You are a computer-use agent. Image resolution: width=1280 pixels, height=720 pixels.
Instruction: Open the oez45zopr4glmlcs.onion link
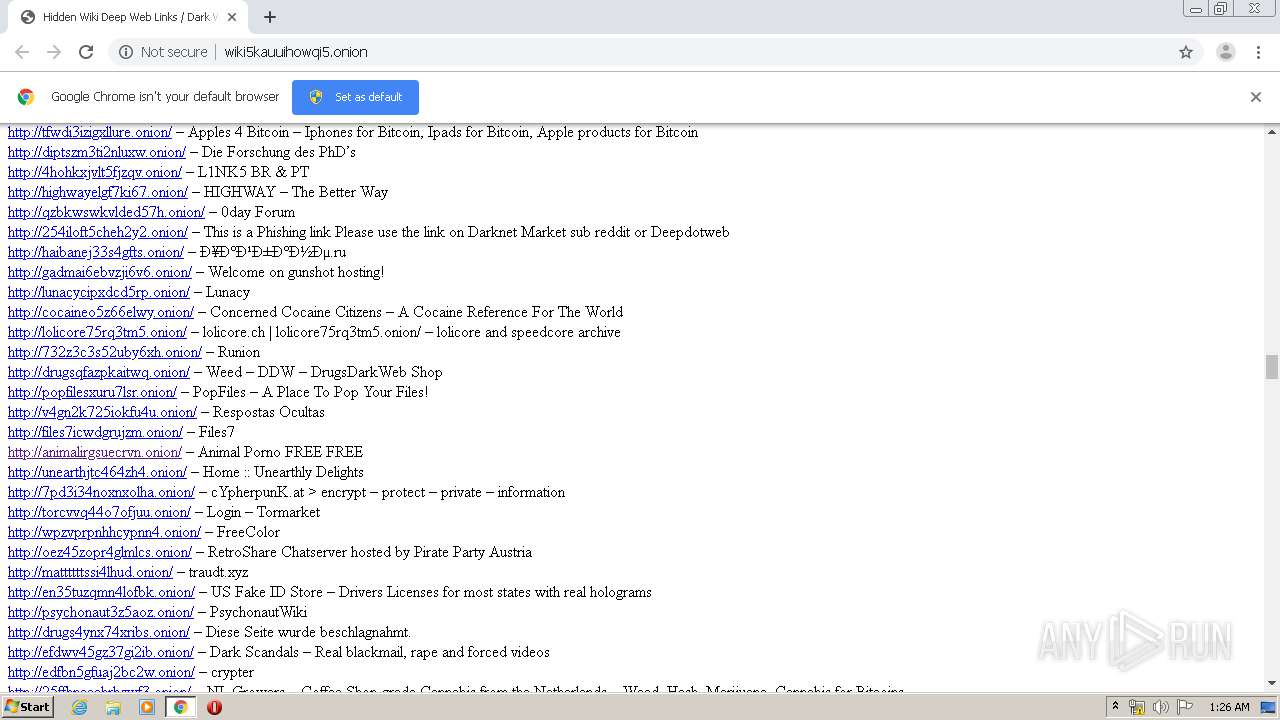pos(100,552)
